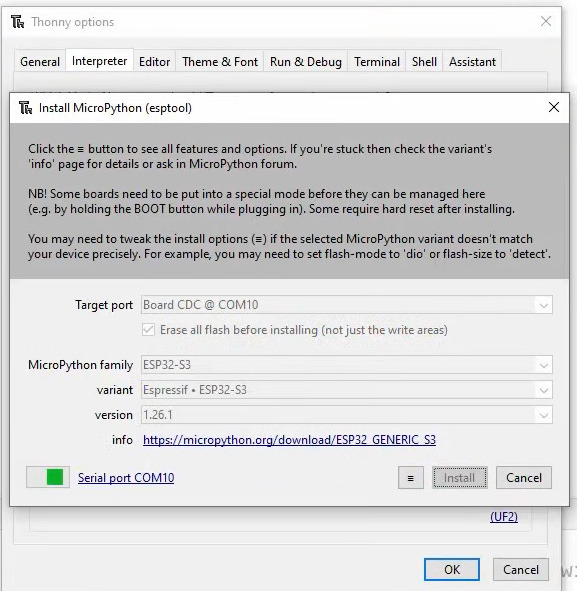Select the Interpreter tab
The image size is (577, 591).
[x=99, y=60]
